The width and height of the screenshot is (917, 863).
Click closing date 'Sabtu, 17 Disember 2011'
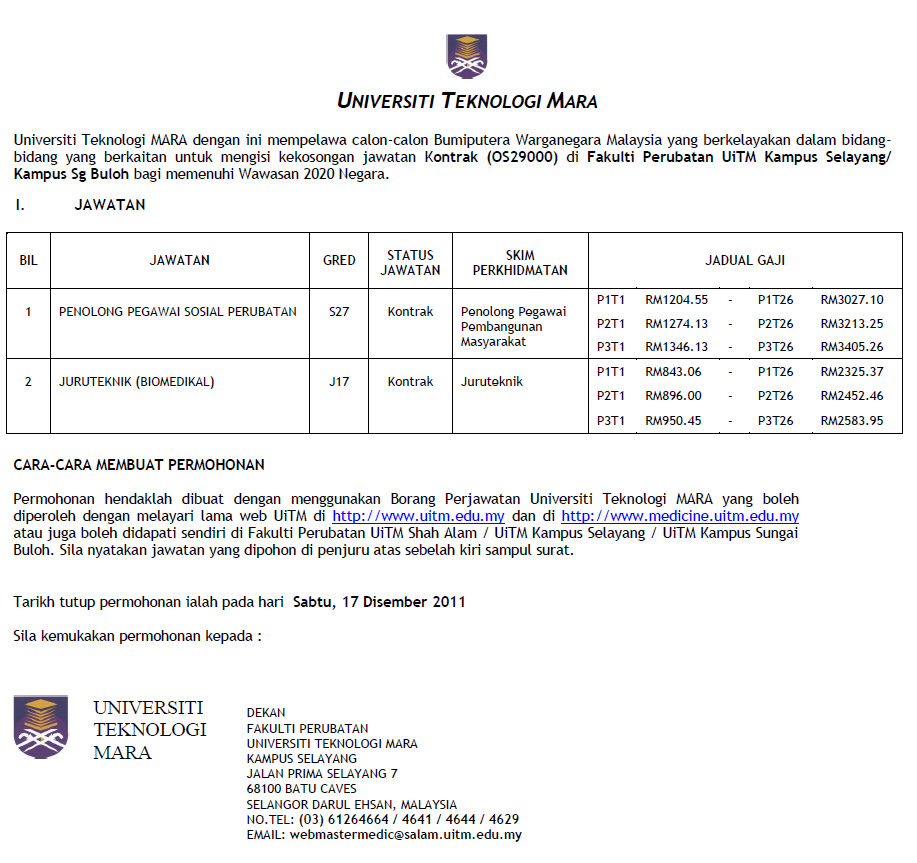pyautogui.click(x=379, y=602)
